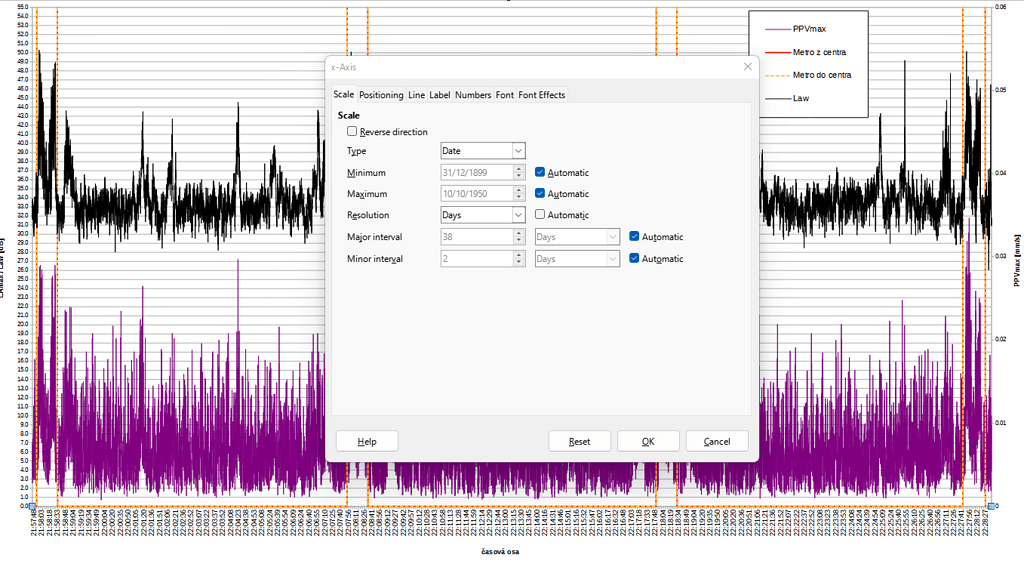Select the Scale tab
This screenshot has height=566, width=1024.
coord(344,94)
